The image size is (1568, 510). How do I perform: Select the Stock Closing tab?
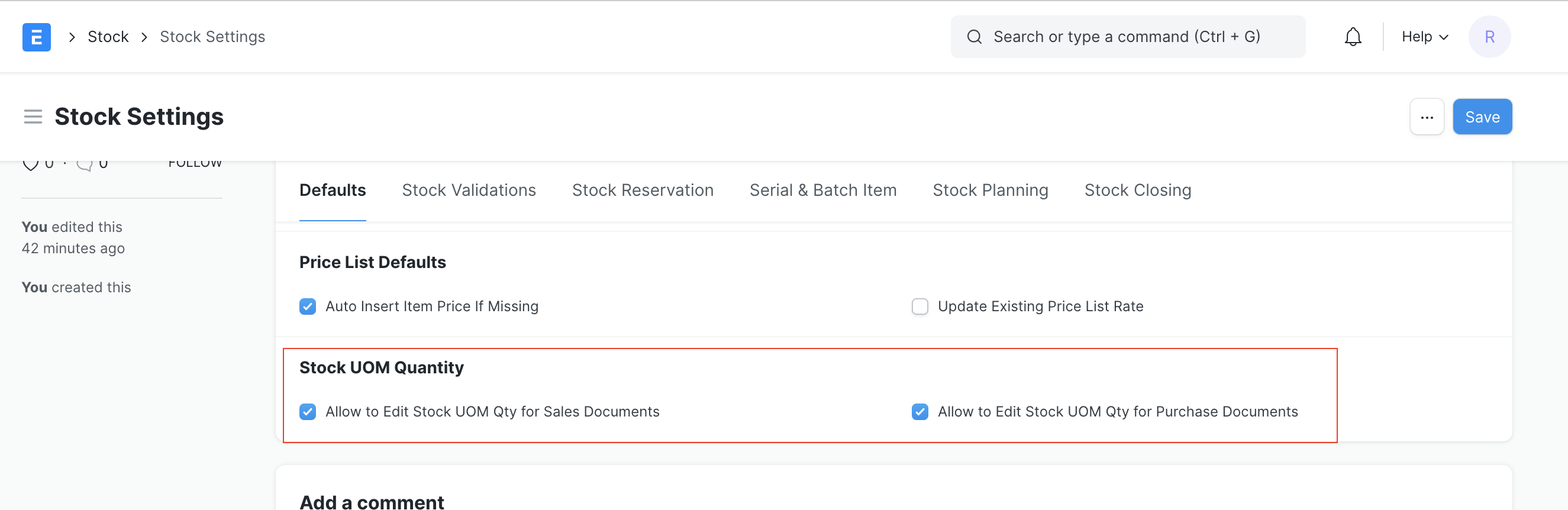[x=1137, y=191]
